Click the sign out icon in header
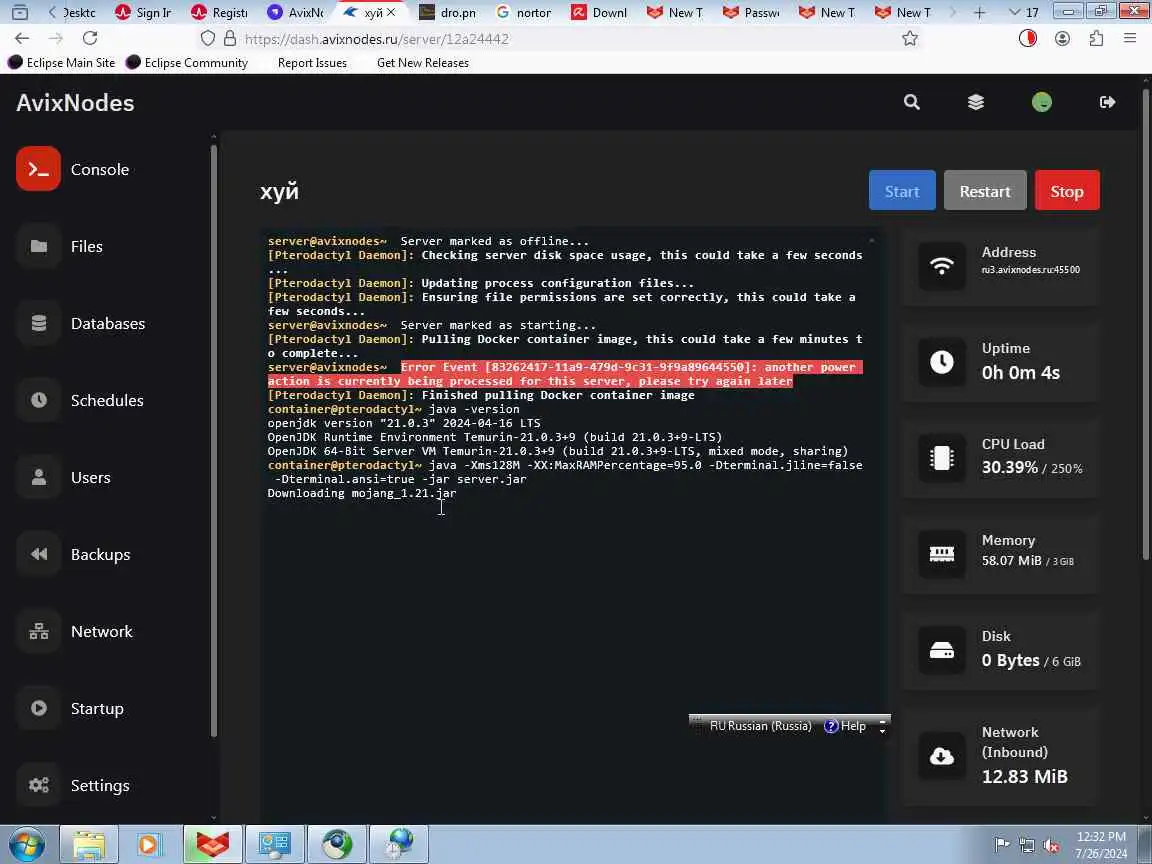1152x864 pixels. pos(1107,102)
